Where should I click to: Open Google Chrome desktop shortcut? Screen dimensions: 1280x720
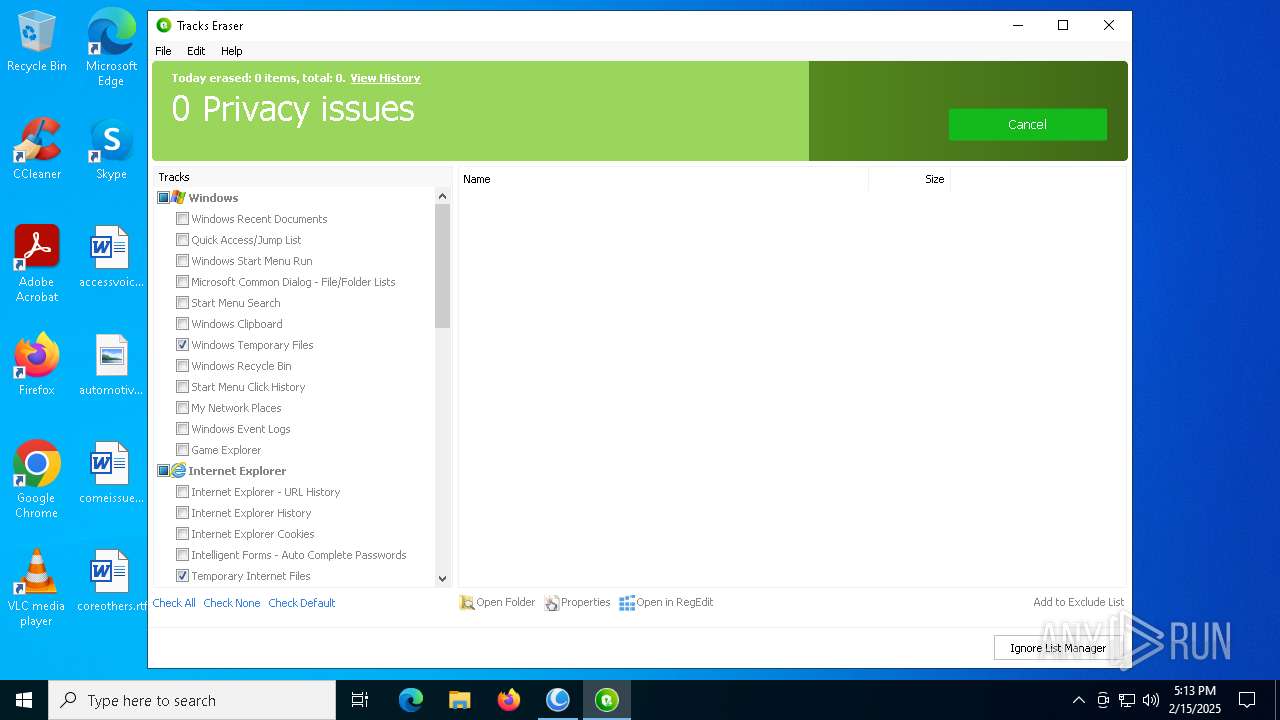(x=37, y=480)
